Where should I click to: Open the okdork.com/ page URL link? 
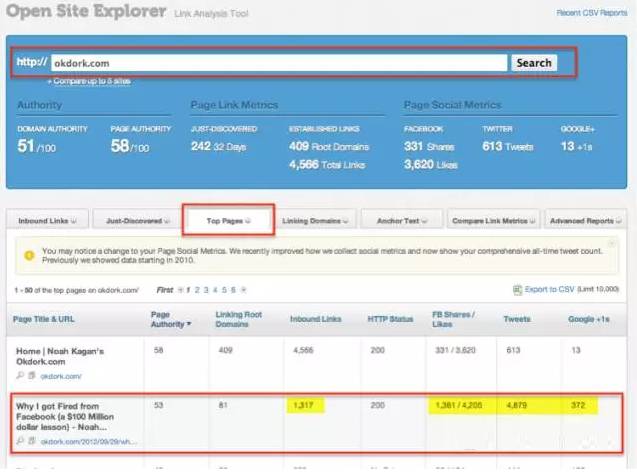(61, 377)
